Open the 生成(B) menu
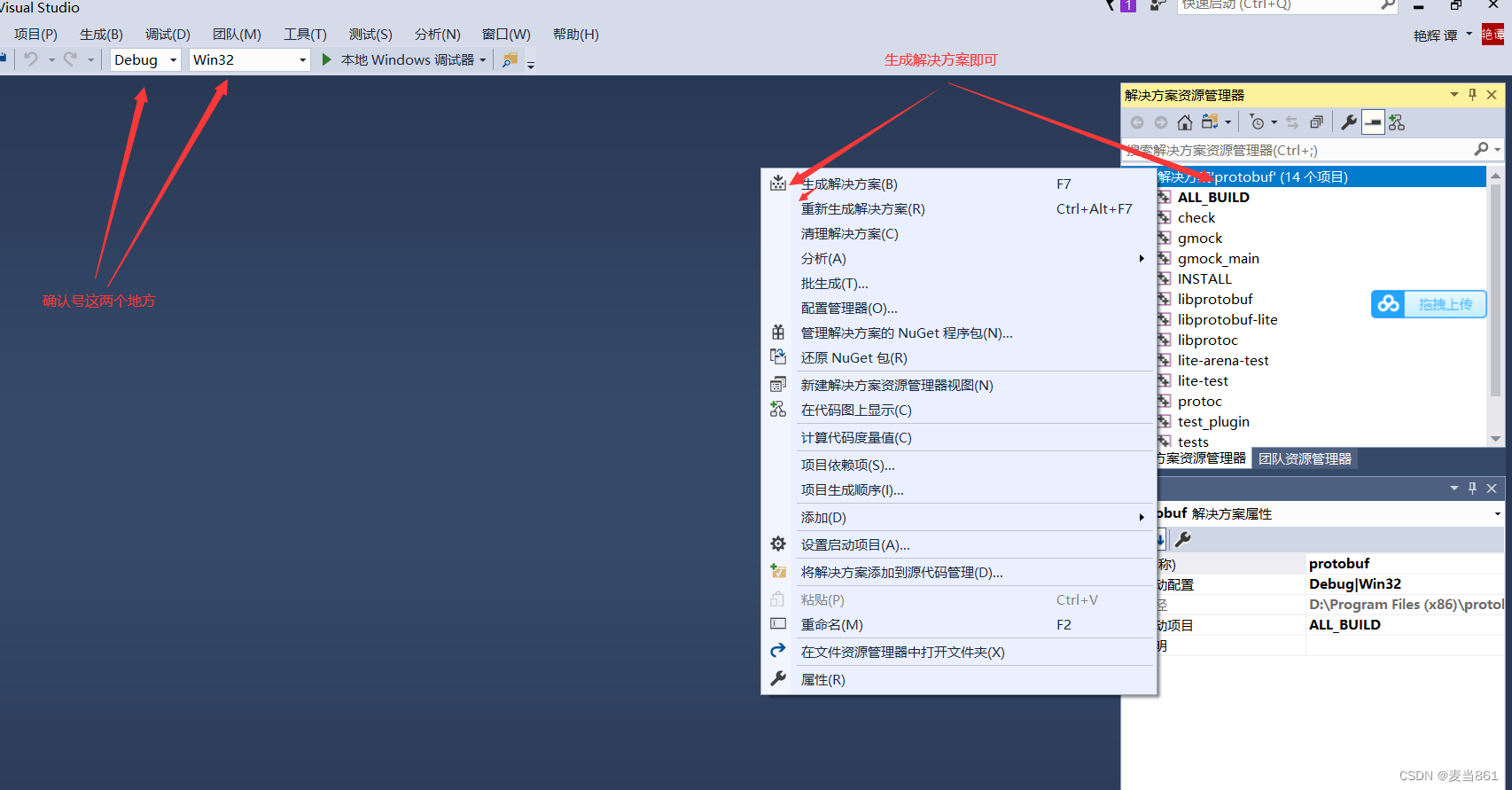Screen dimensions: 1512x790 click(x=101, y=35)
